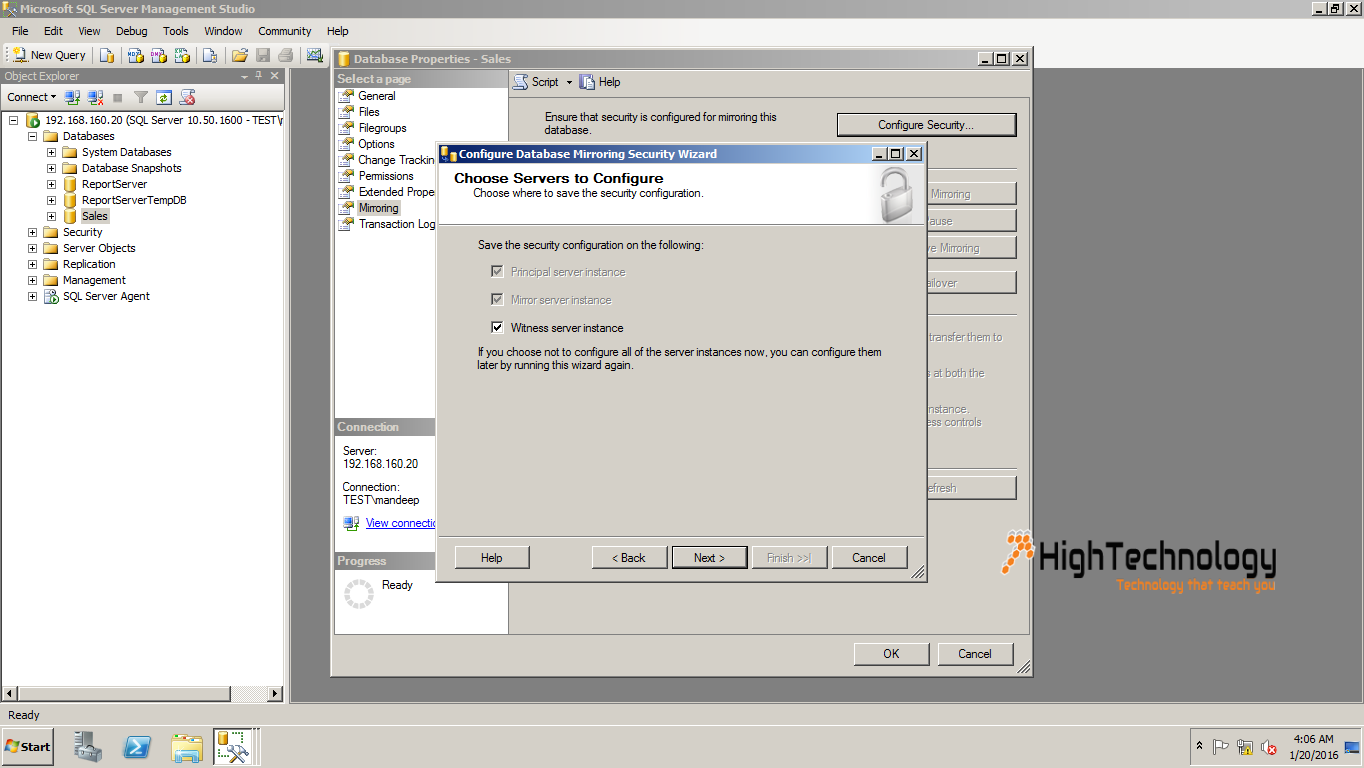Open Windows PowerShell from taskbar

(x=138, y=746)
